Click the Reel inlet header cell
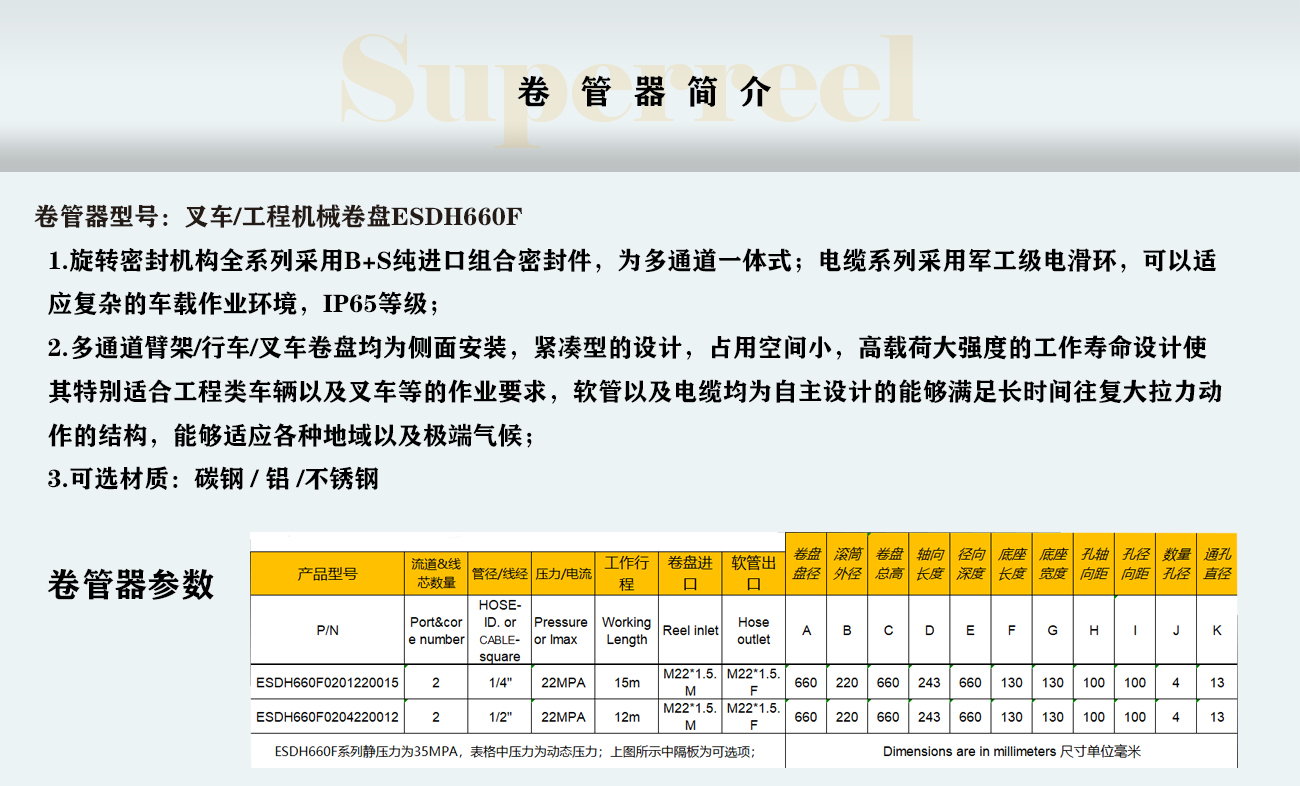1300x786 pixels. point(690,630)
